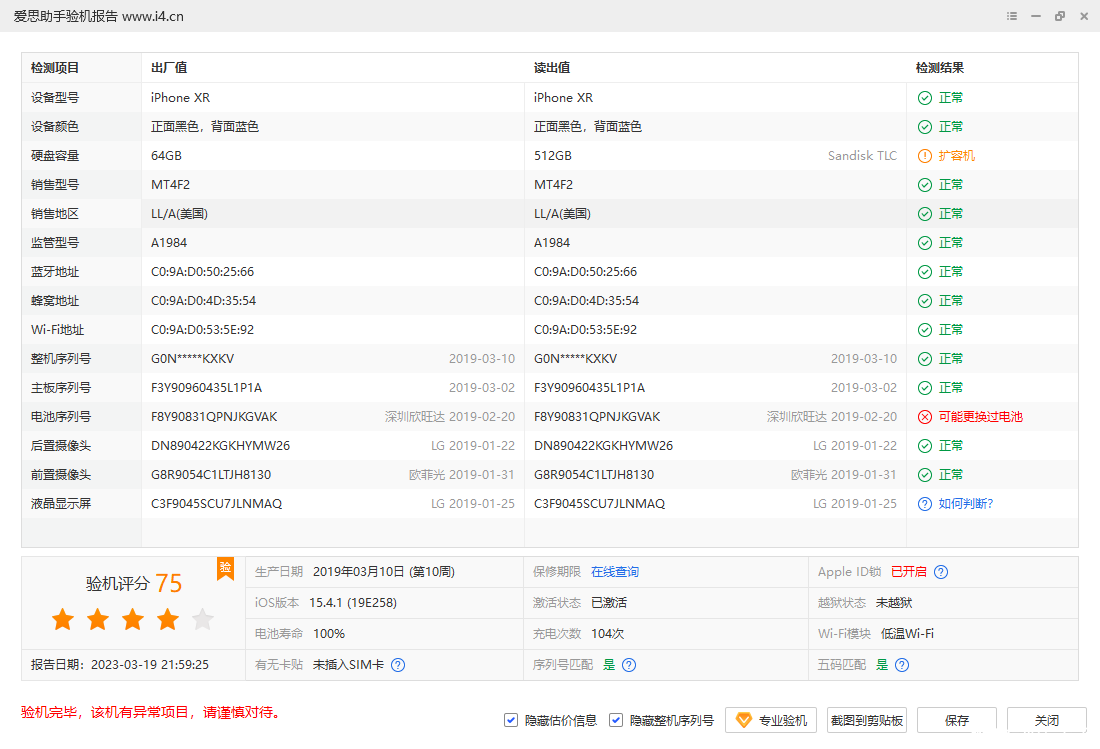Click factory mainboard serial F3Y90960435L1P1A
The height and width of the screenshot is (749, 1100).
click(206, 388)
